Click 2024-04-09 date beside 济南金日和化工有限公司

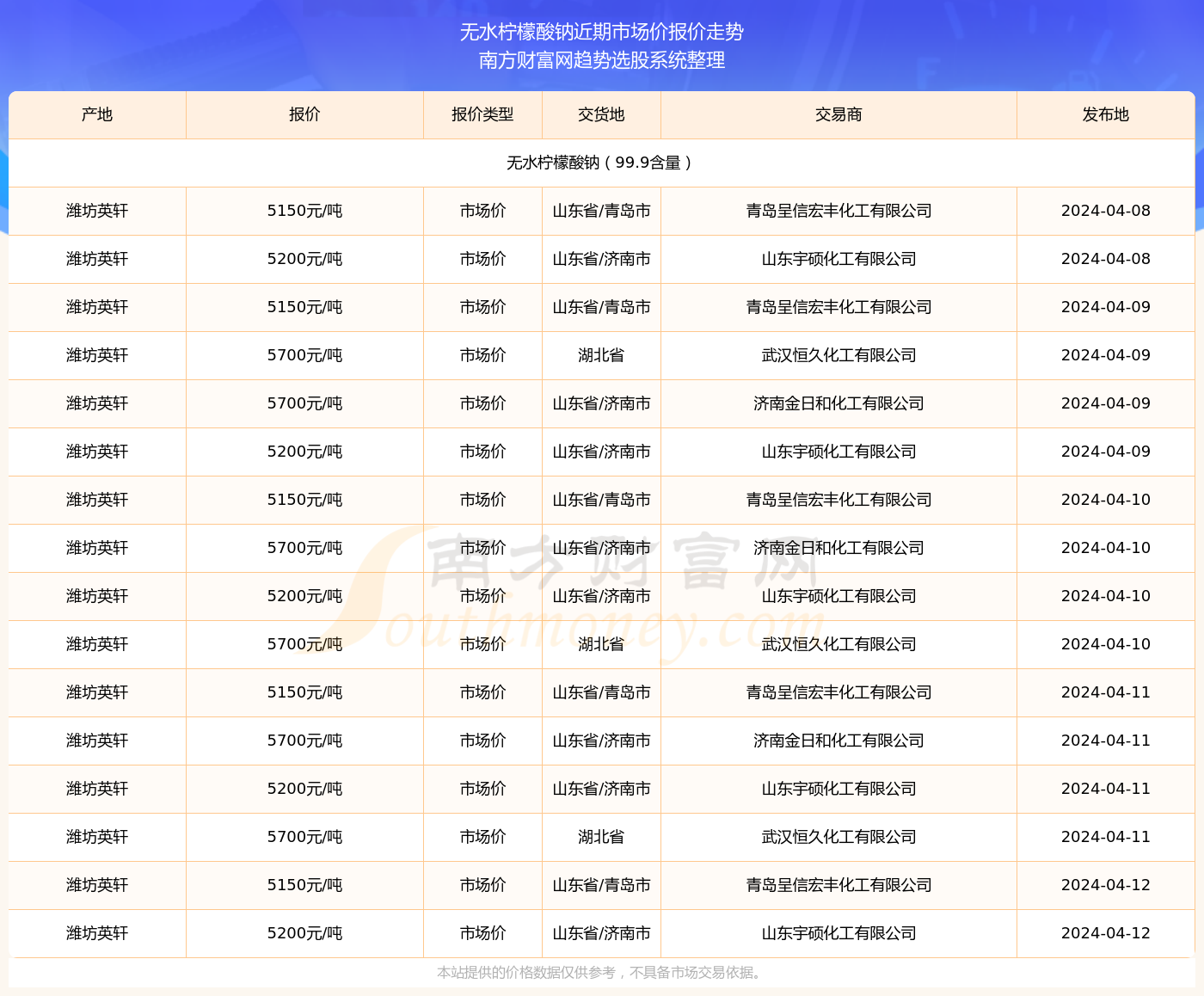click(x=1106, y=403)
